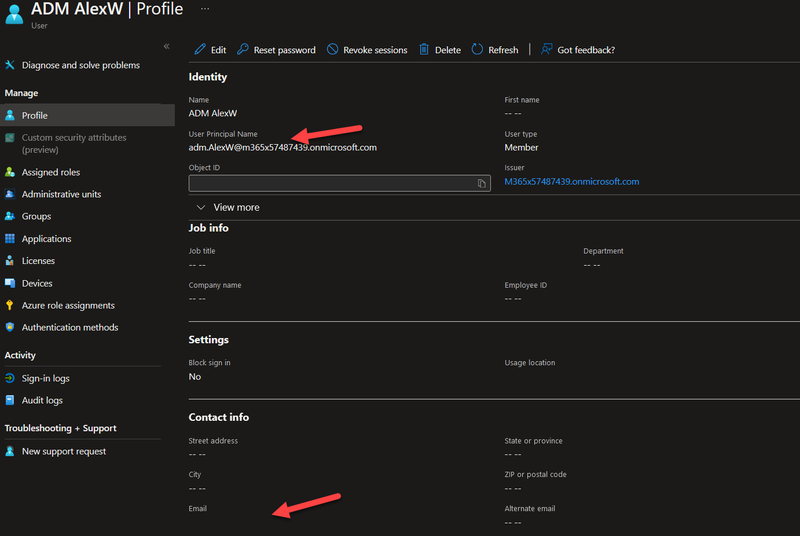The width and height of the screenshot is (800, 536).
Task: Collapse the sidebar with double chevron
Action: click(166, 46)
